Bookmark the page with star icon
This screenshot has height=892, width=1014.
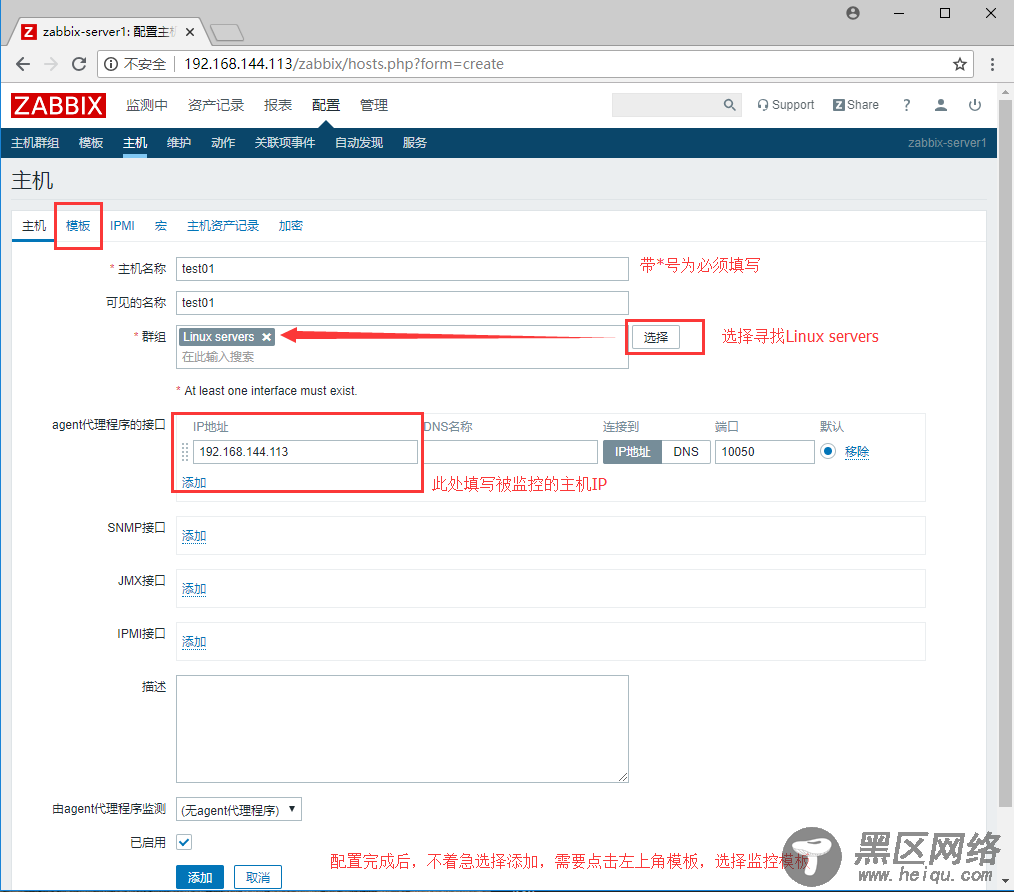click(960, 64)
